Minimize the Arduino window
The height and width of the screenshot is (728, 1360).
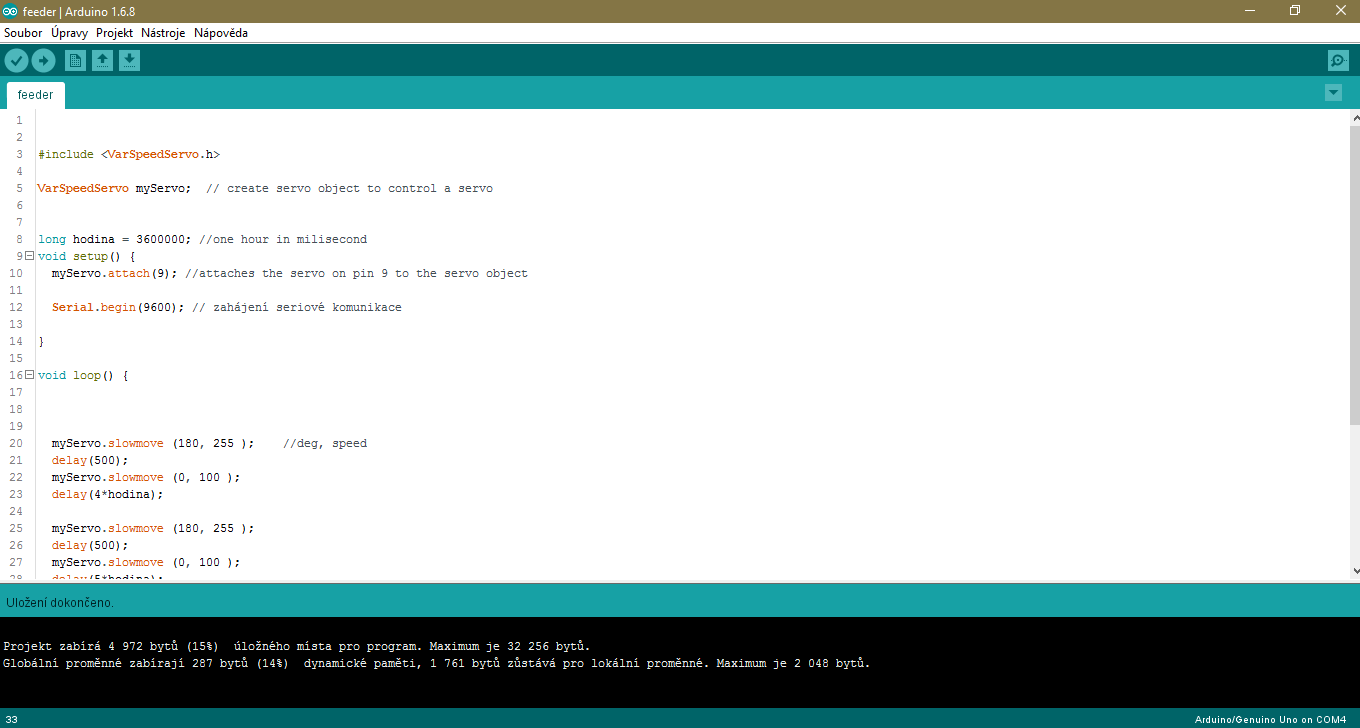coord(1249,11)
